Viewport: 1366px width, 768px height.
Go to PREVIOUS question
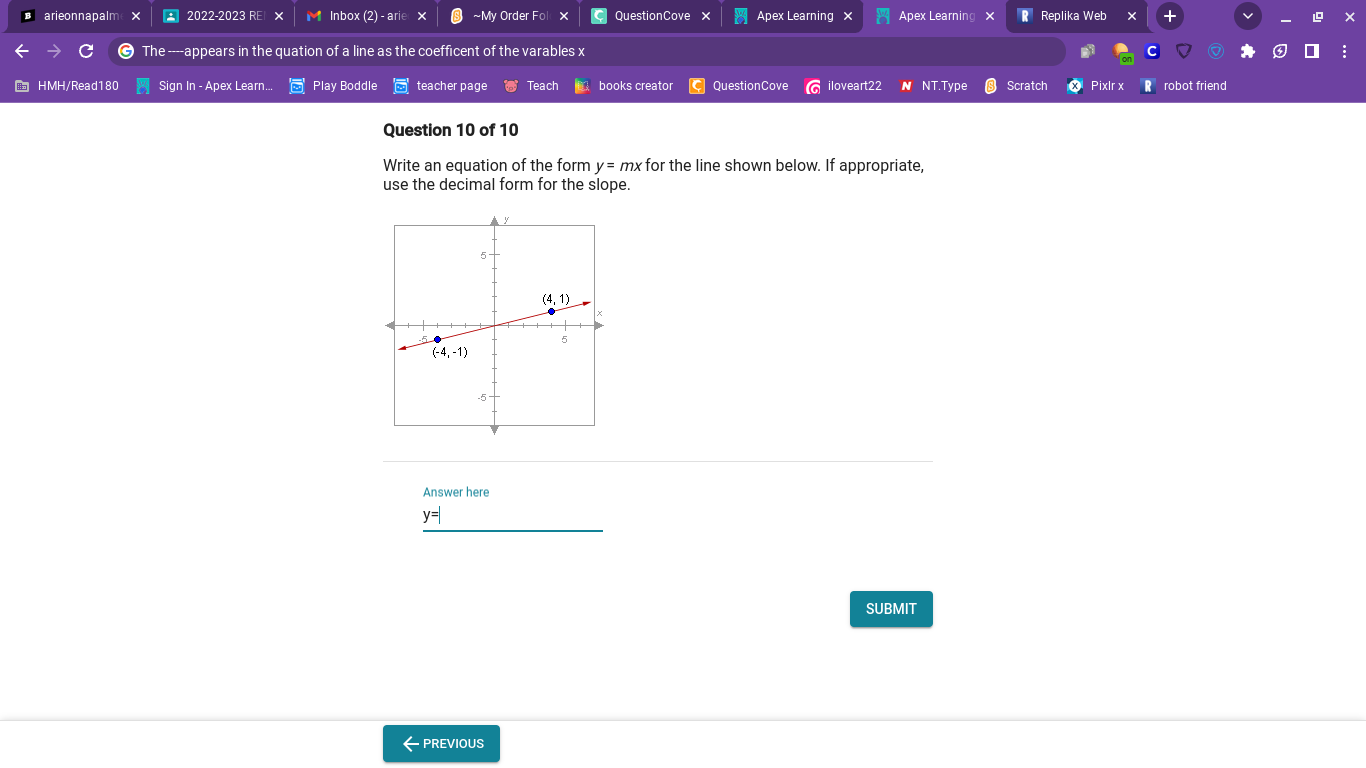(441, 744)
